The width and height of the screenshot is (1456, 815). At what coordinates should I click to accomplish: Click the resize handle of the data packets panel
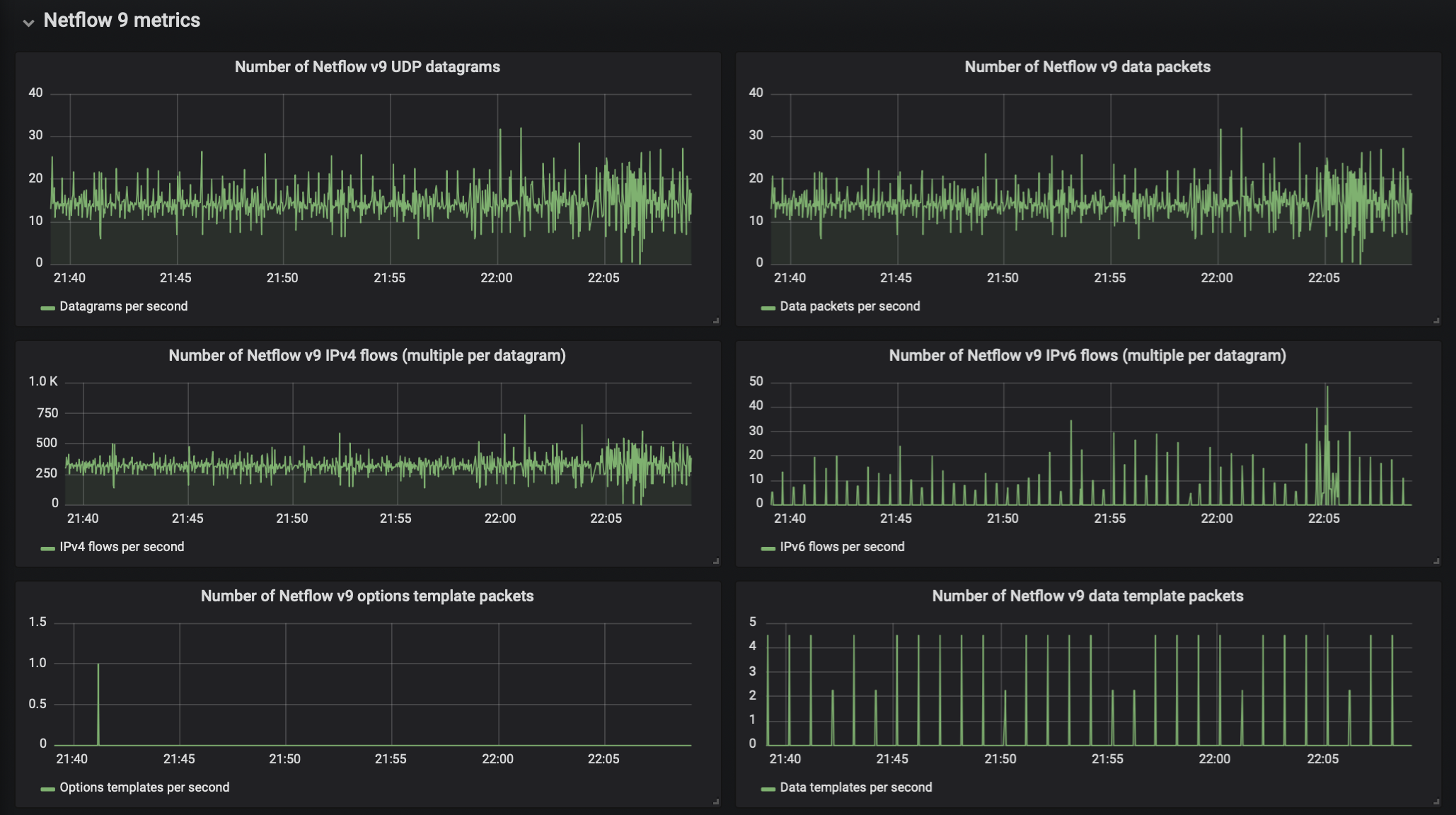(1436, 321)
